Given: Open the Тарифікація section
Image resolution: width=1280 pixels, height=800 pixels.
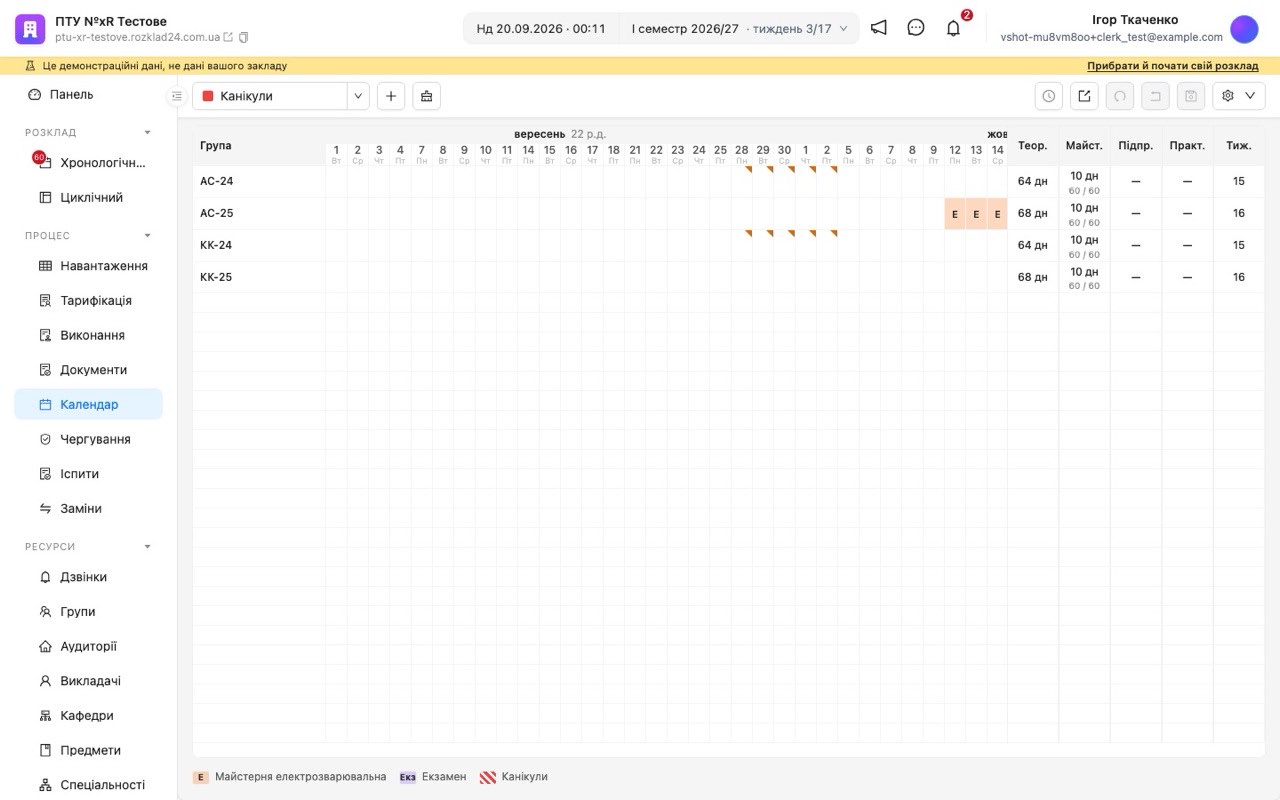Looking at the screenshot, I should (x=88, y=301).
